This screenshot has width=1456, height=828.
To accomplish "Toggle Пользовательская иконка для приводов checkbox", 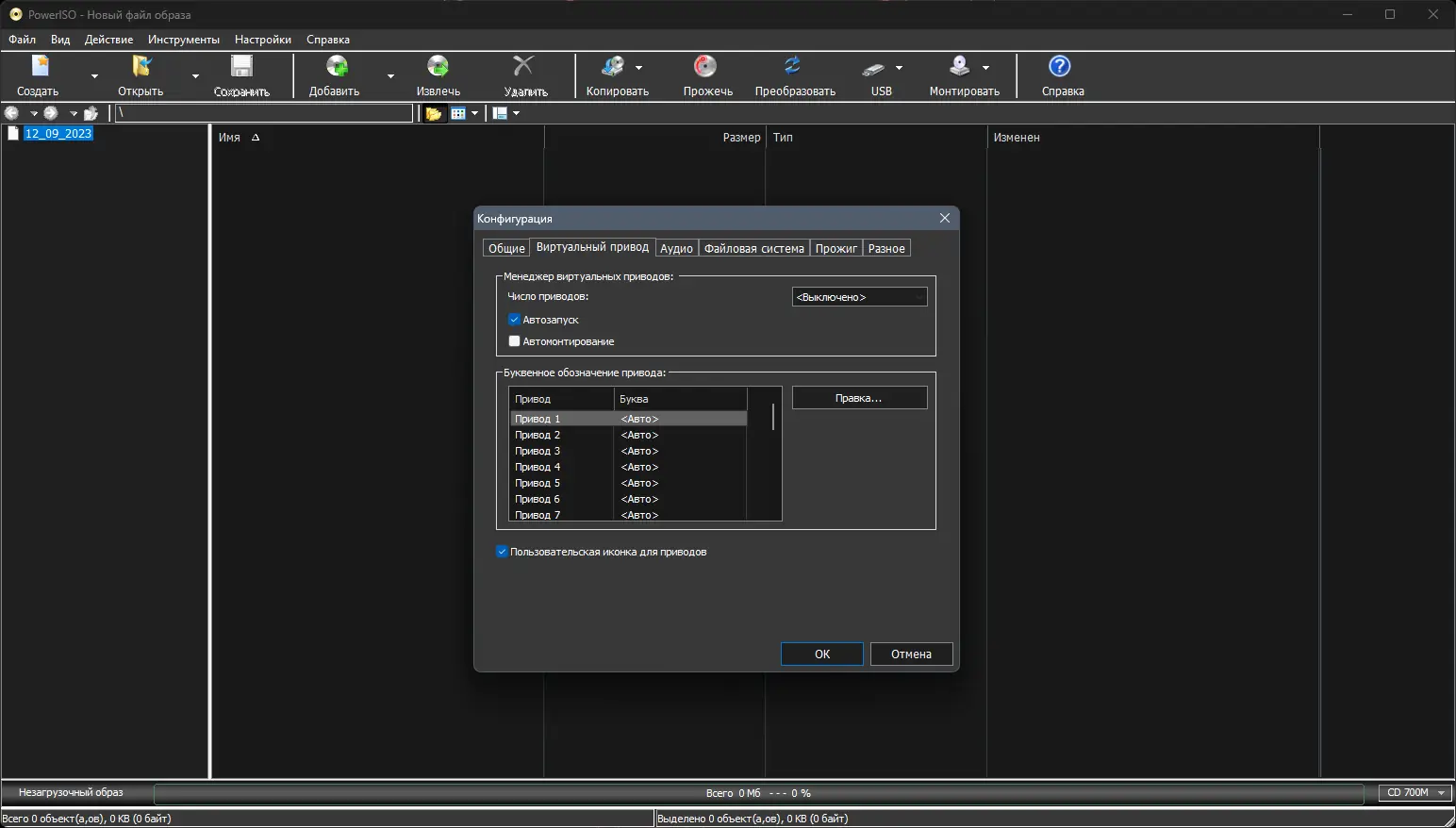I will pos(502,552).
